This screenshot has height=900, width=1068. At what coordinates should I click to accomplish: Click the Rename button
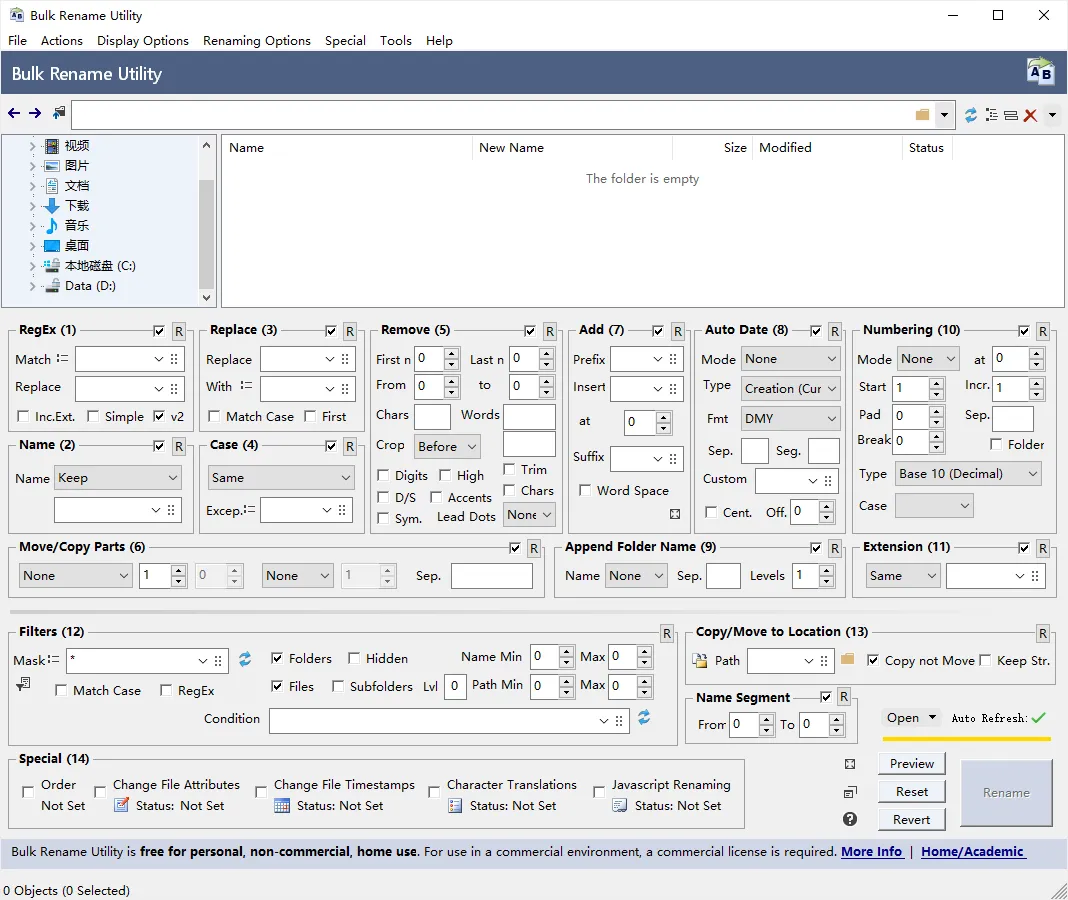click(1006, 793)
